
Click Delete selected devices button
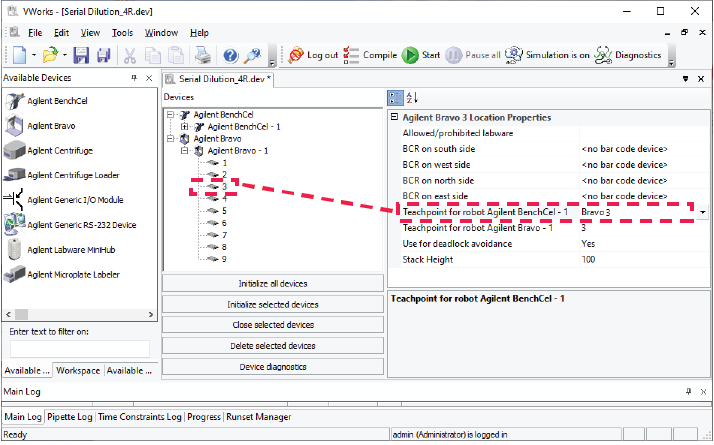pyautogui.click(x=273, y=346)
